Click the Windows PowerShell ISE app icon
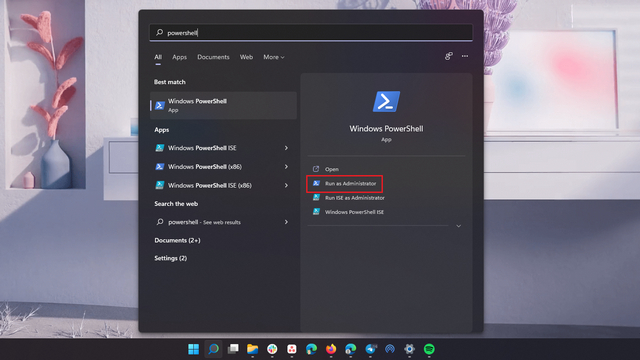The width and height of the screenshot is (640, 360). click(160, 148)
